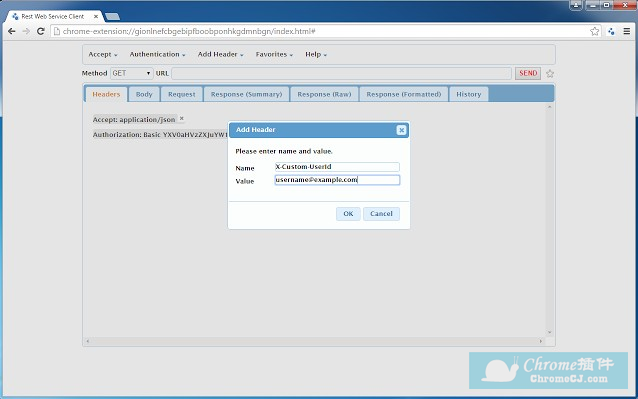Select the Accept: application/json header text

134,120
